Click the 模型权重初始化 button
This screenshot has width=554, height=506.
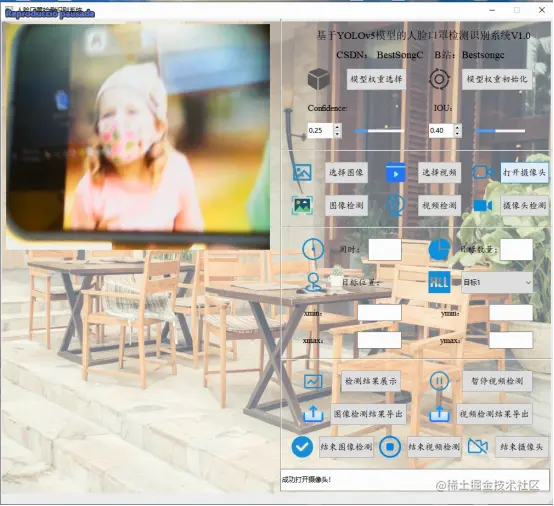point(497,79)
